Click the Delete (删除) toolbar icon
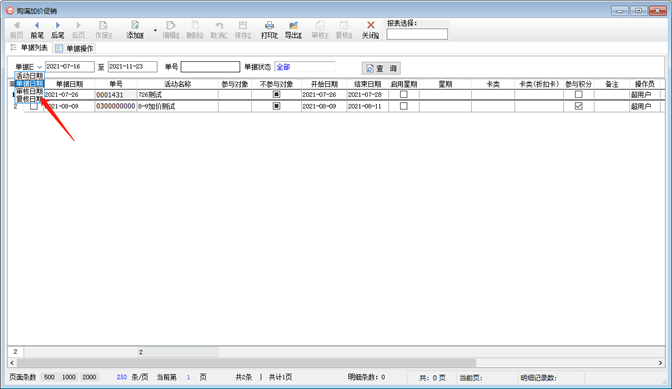The height and width of the screenshot is (389, 672). pyautogui.click(x=195, y=30)
